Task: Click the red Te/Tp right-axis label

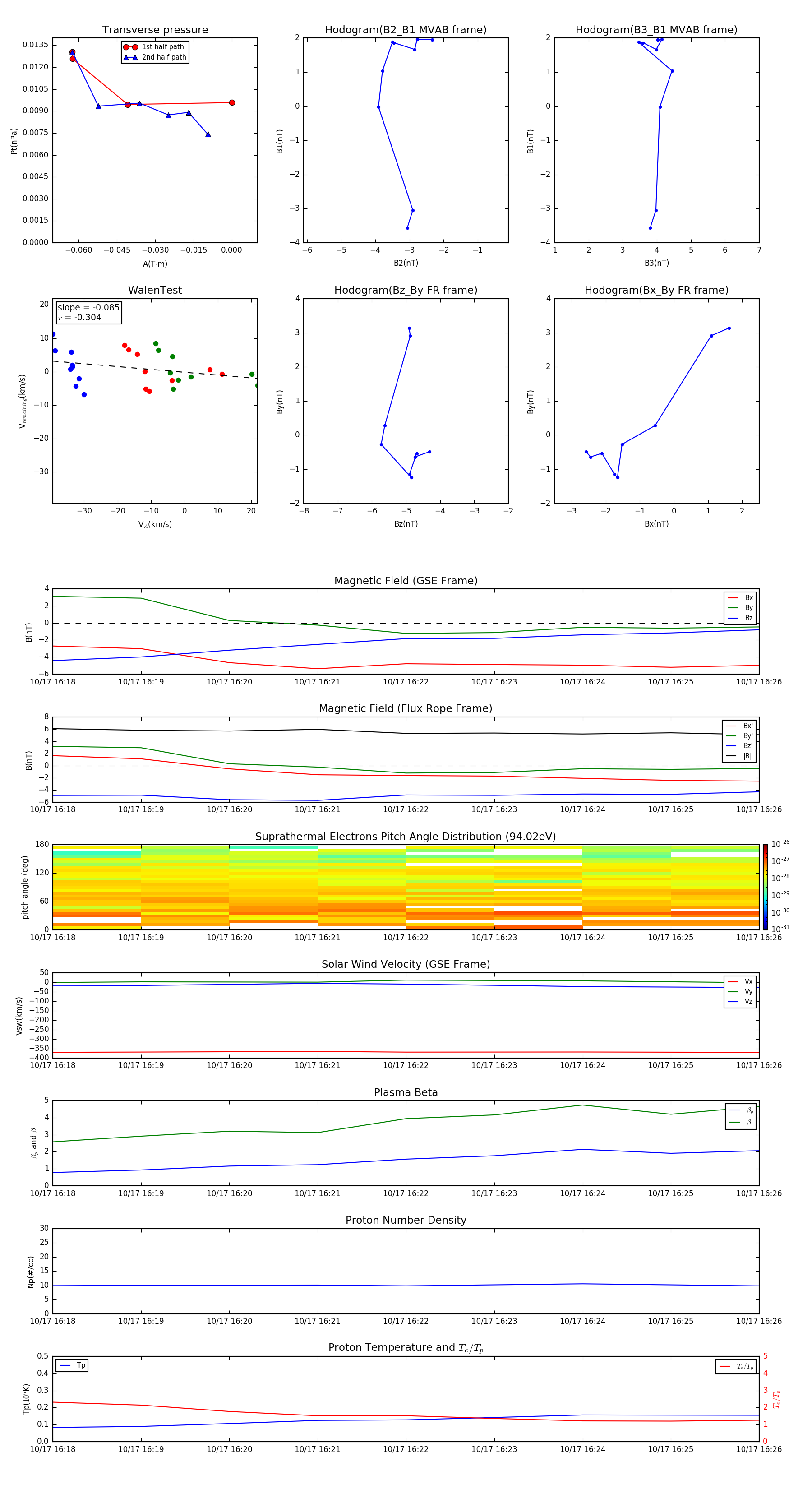Action: [x=776, y=1399]
